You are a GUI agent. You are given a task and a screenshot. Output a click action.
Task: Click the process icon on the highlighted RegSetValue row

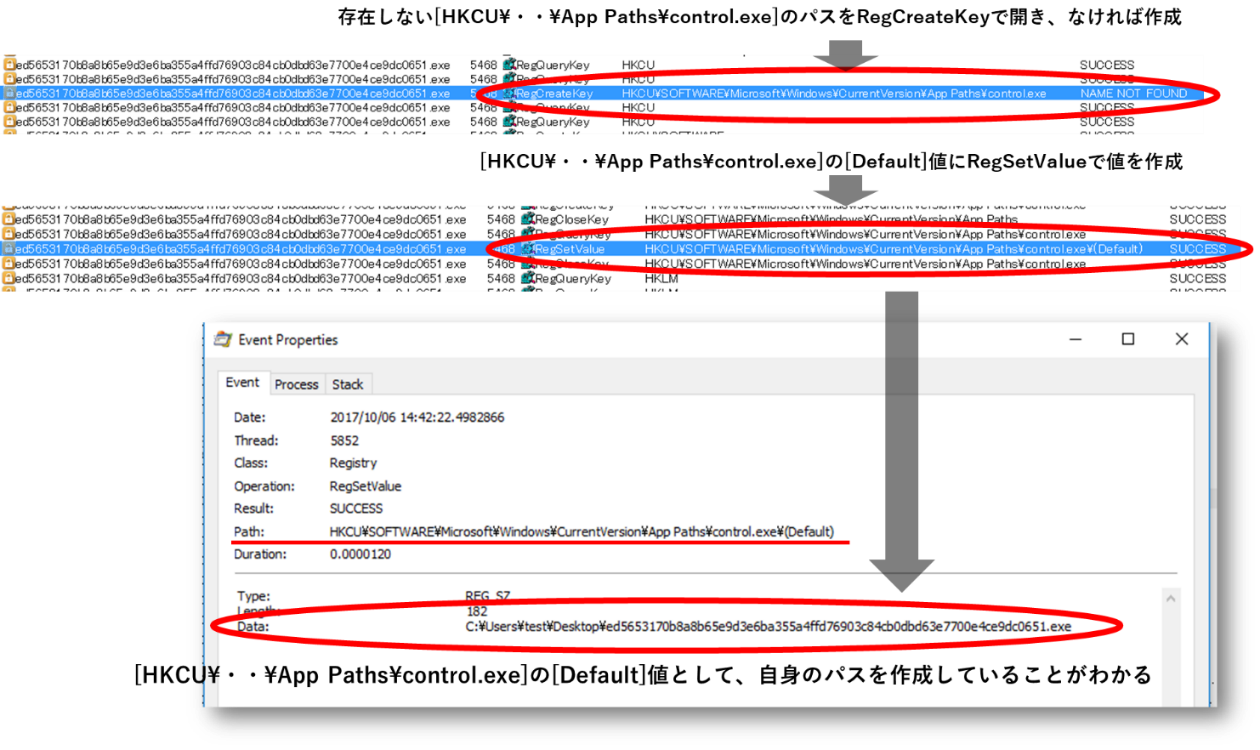pos(8,248)
